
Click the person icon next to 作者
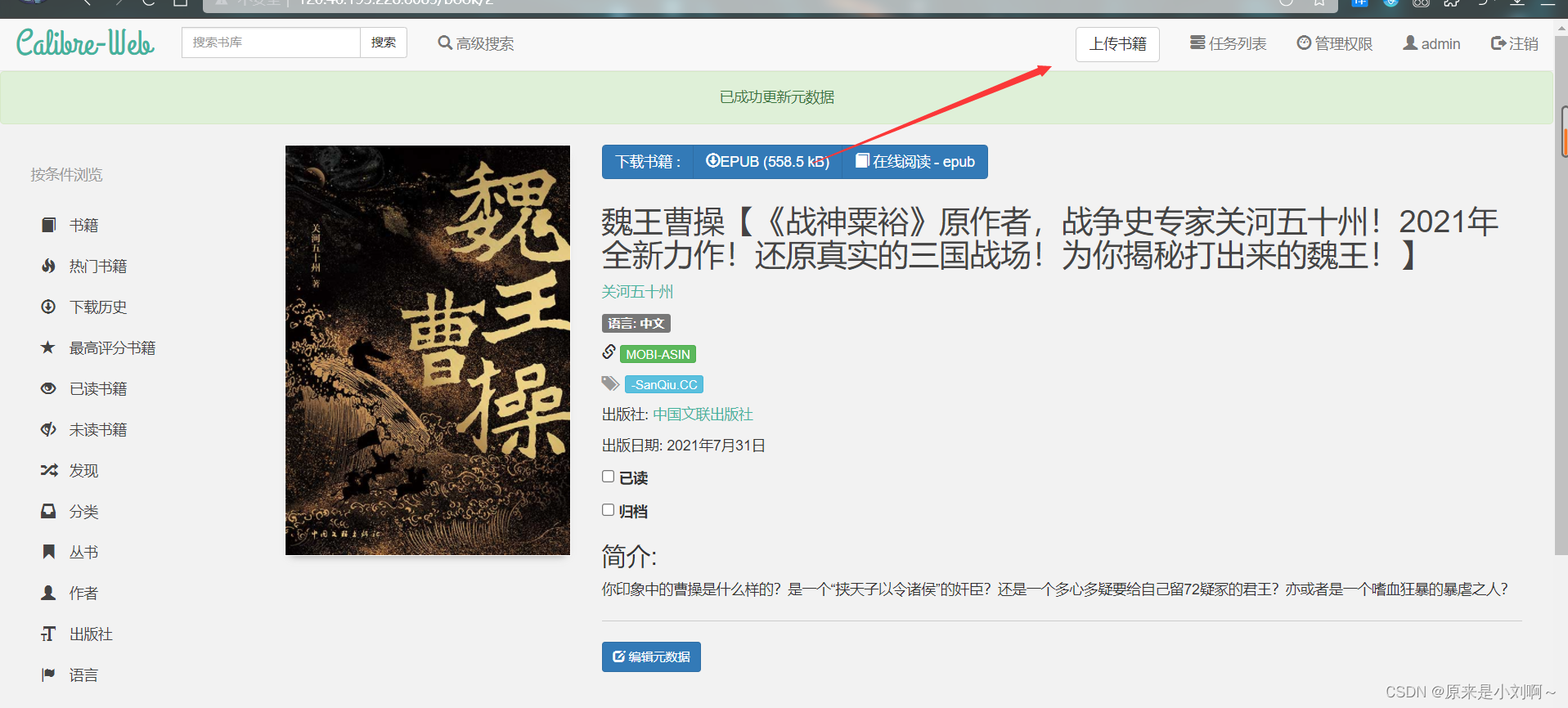click(48, 593)
